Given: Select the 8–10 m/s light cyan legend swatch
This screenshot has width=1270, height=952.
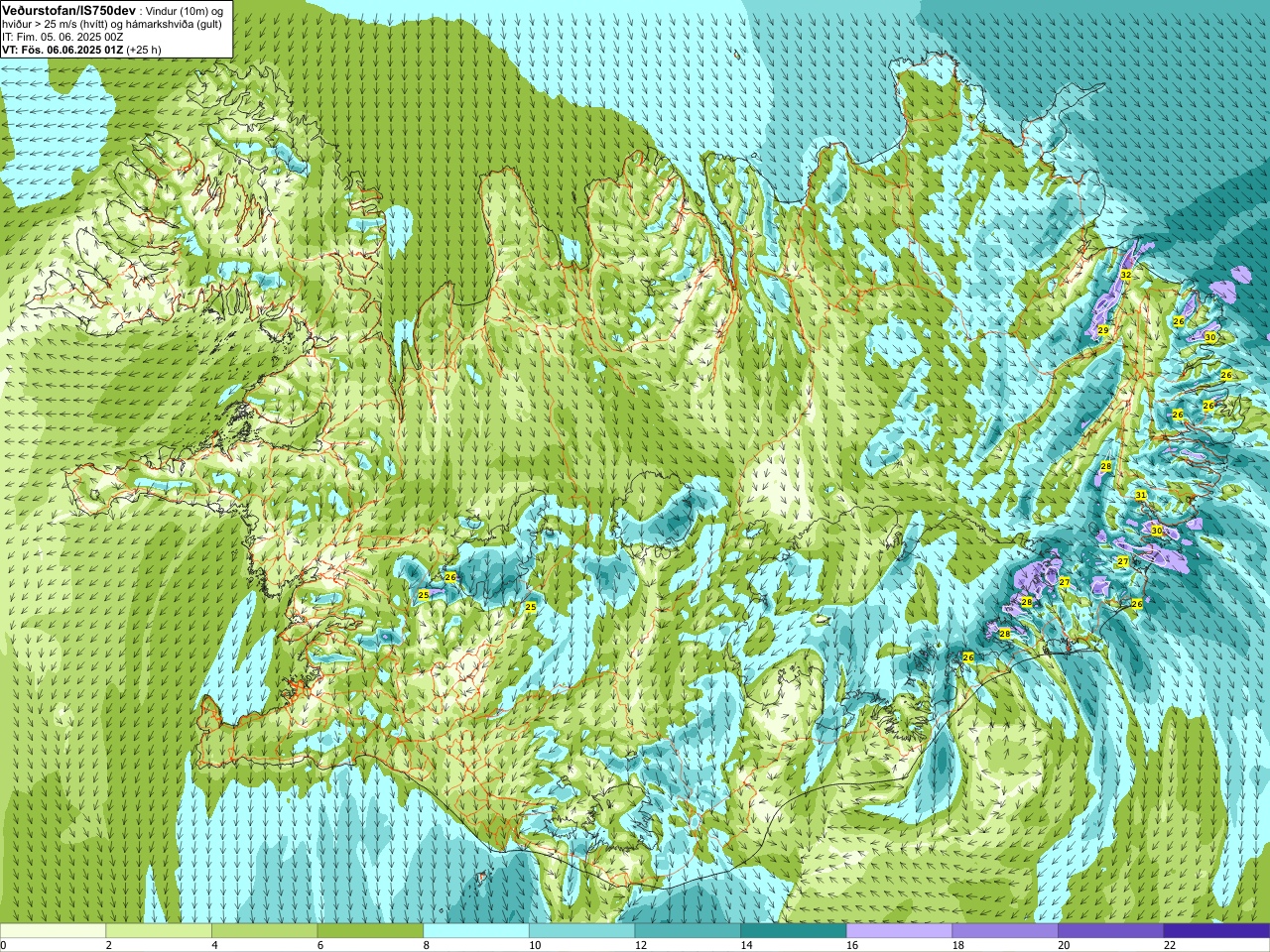Looking at the screenshot, I should (x=476, y=931).
